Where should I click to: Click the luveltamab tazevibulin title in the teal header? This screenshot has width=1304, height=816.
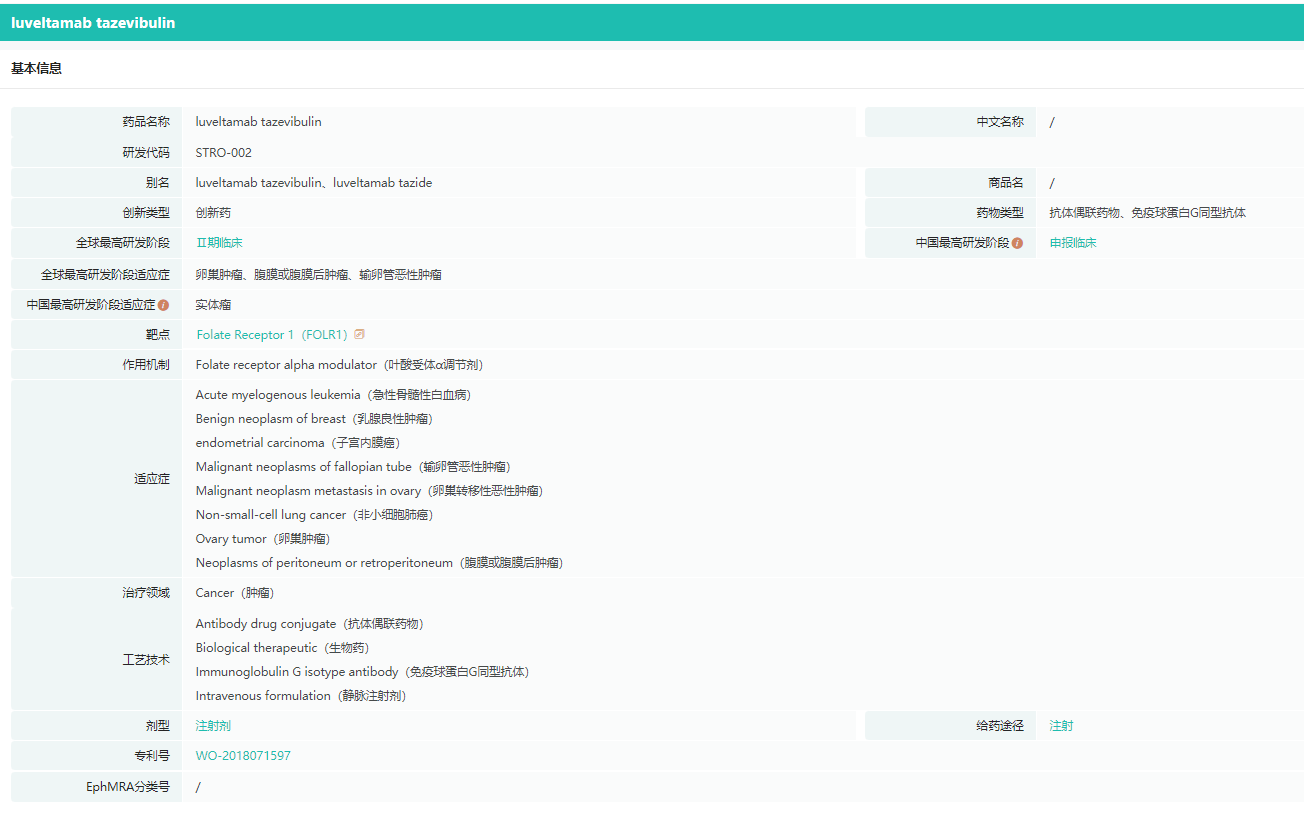93,23
